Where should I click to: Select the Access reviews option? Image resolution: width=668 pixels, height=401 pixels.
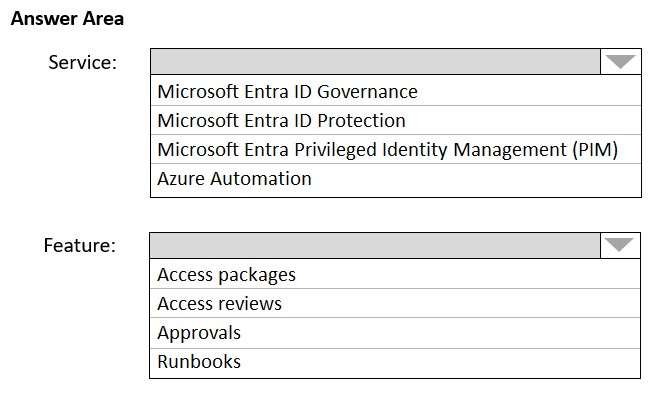[219, 304]
